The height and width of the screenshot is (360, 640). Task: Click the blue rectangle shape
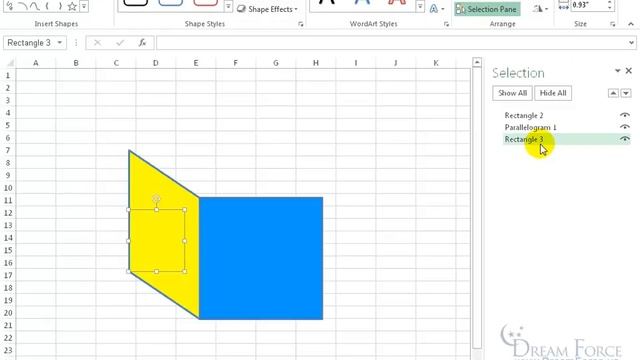click(261, 258)
